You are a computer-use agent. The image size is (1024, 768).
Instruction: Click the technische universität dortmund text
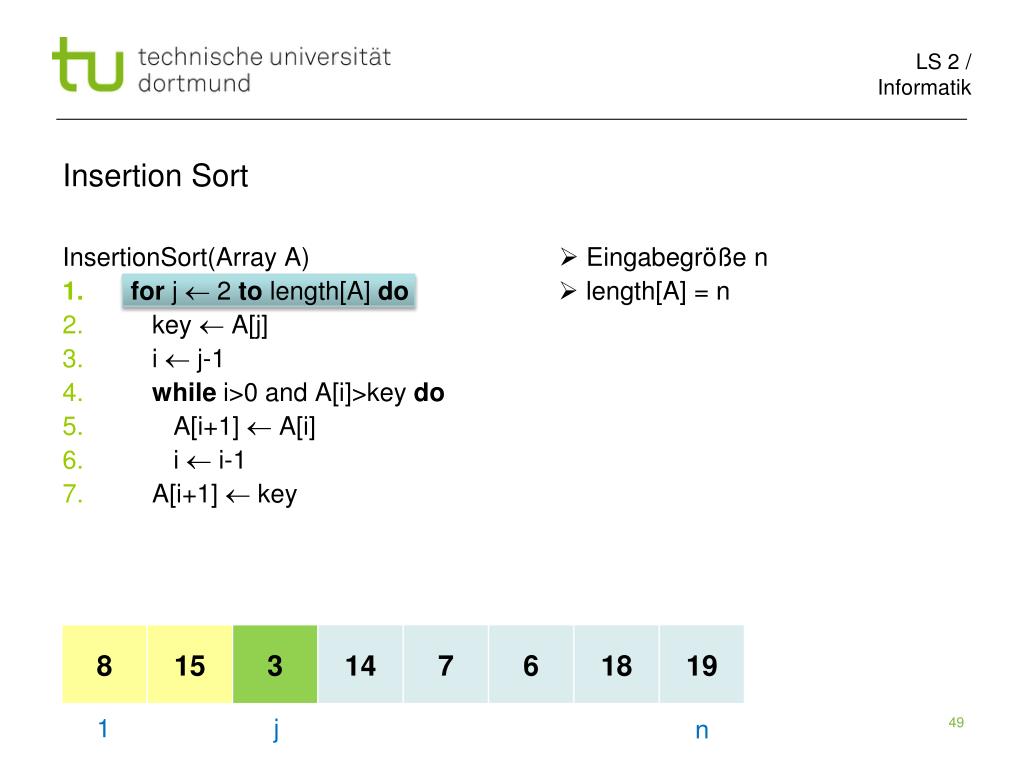tap(264, 69)
